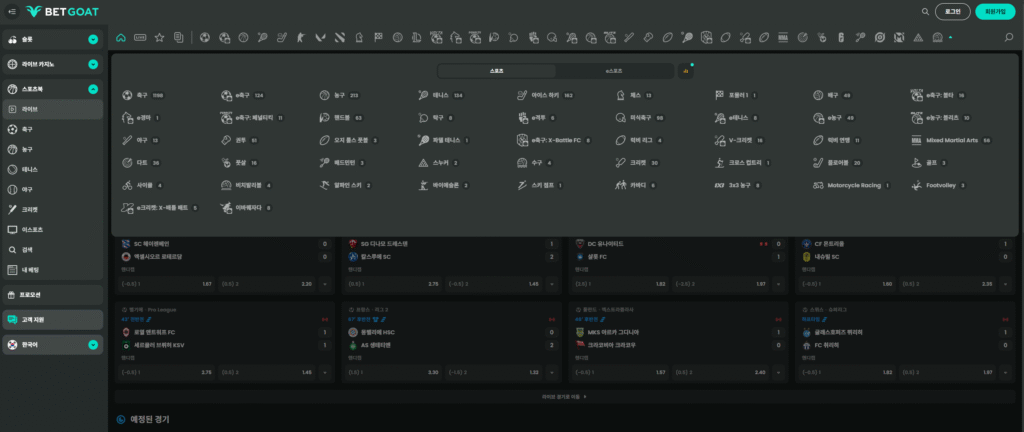Screen dimensions: 1024x432
Task: Switch to the e스포츠 tab
Action: click(614, 71)
